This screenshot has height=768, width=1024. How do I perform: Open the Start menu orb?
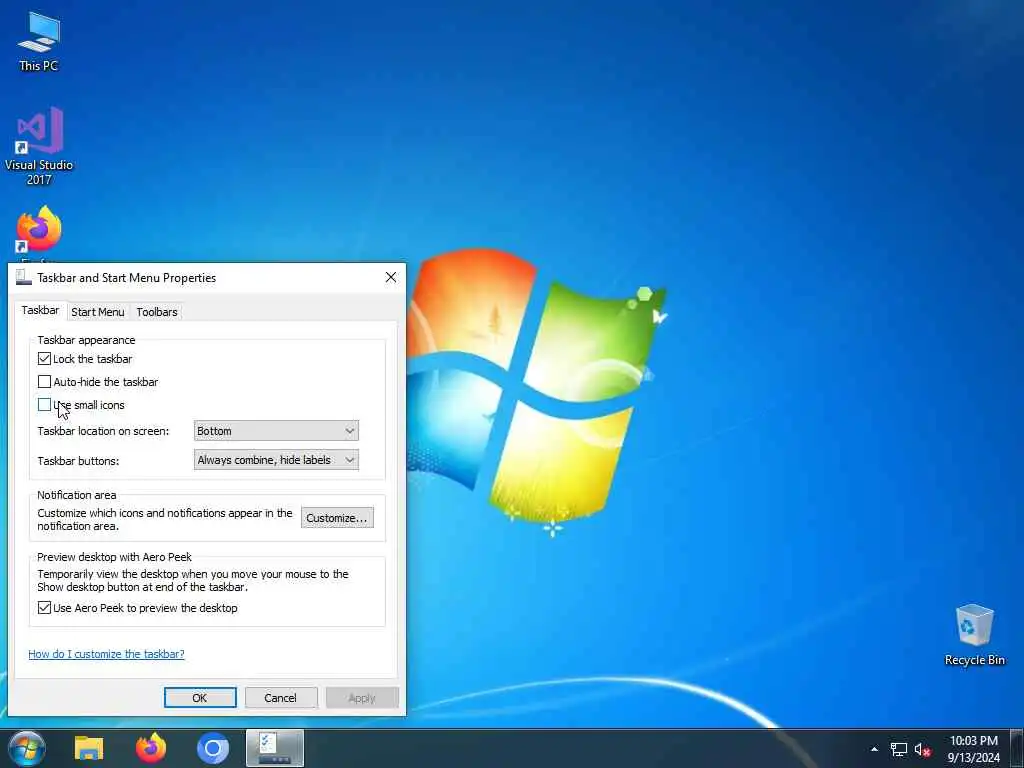coord(27,748)
